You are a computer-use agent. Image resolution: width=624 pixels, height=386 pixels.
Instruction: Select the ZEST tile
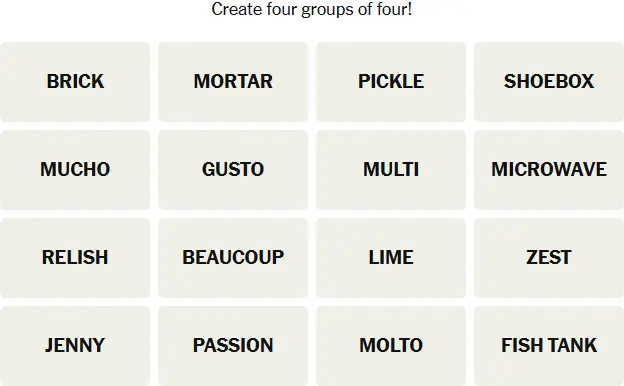(549, 258)
